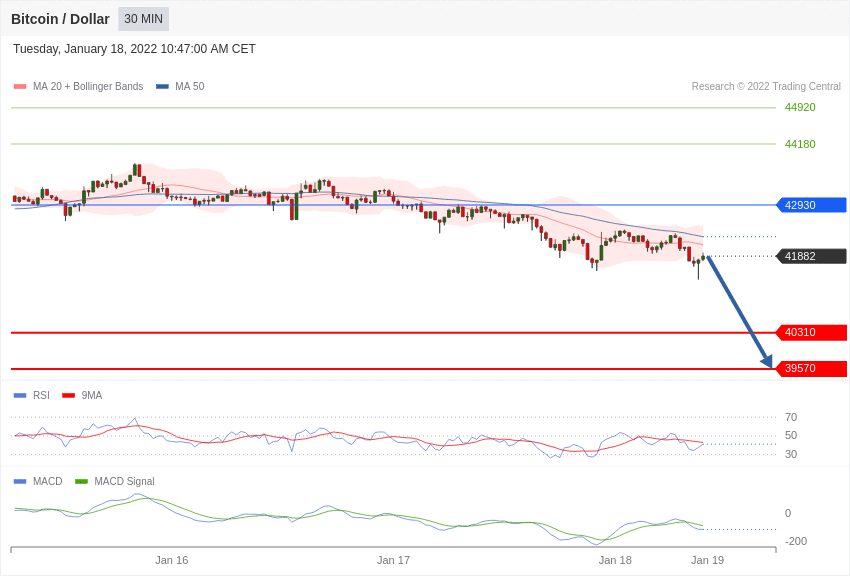The image size is (850, 576).
Task: Click the MA 50 legend label
Action: (190, 86)
